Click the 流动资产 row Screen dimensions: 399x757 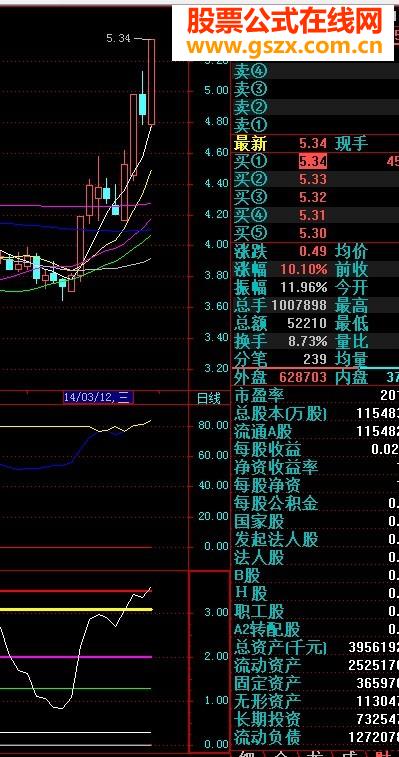click(316, 666)
